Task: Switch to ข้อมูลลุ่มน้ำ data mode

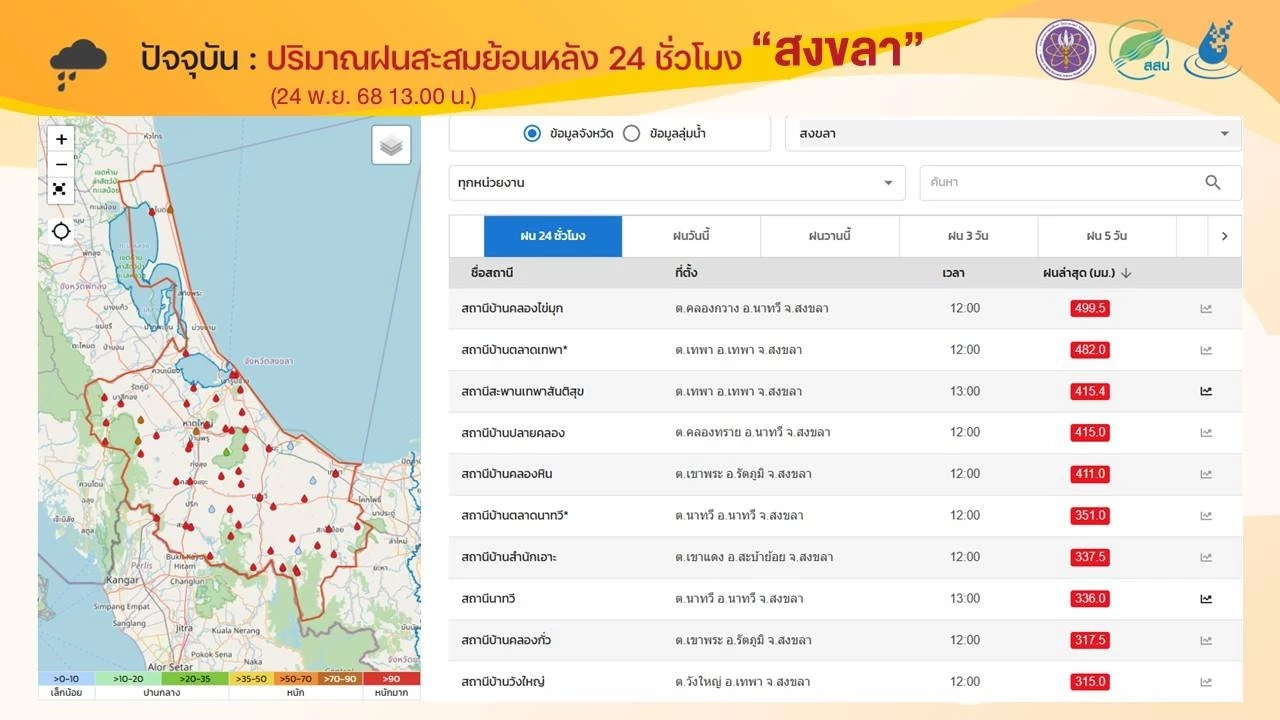Action: pyautogui.click(x=630, y=132)
